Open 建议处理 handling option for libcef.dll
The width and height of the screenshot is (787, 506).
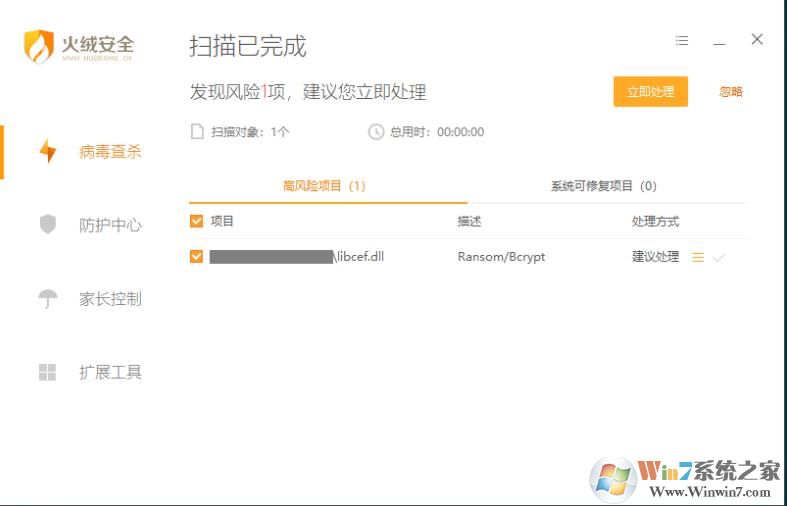(655, 257)
